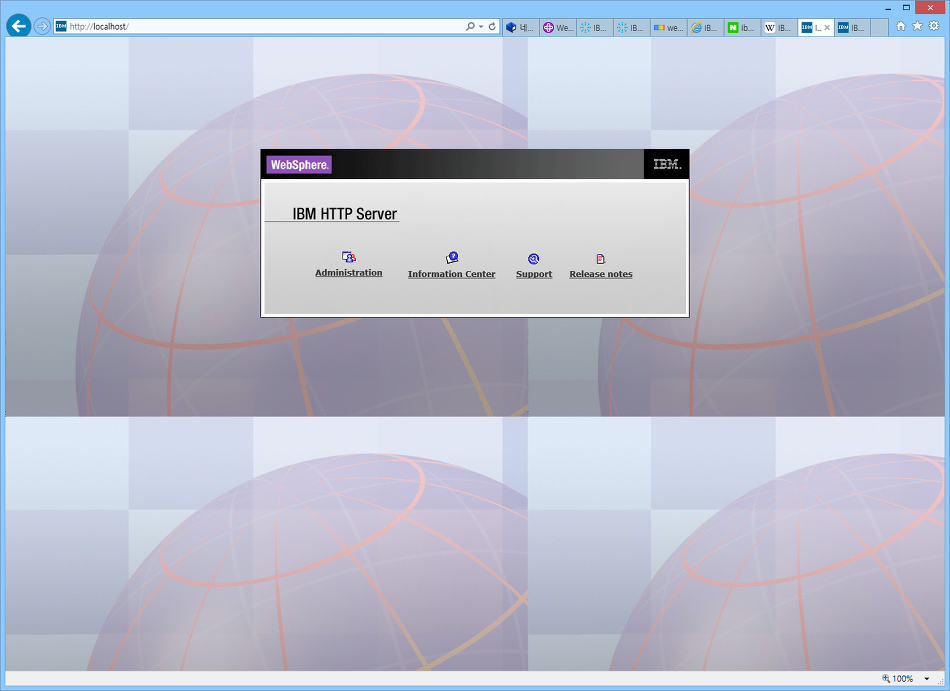
Task: Click the IBM logo in the banner
Action: pos(666,164)
